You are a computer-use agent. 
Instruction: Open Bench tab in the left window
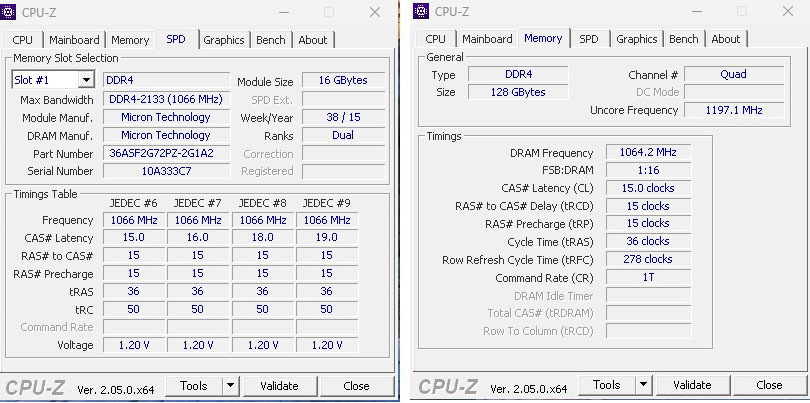[271, 40]
